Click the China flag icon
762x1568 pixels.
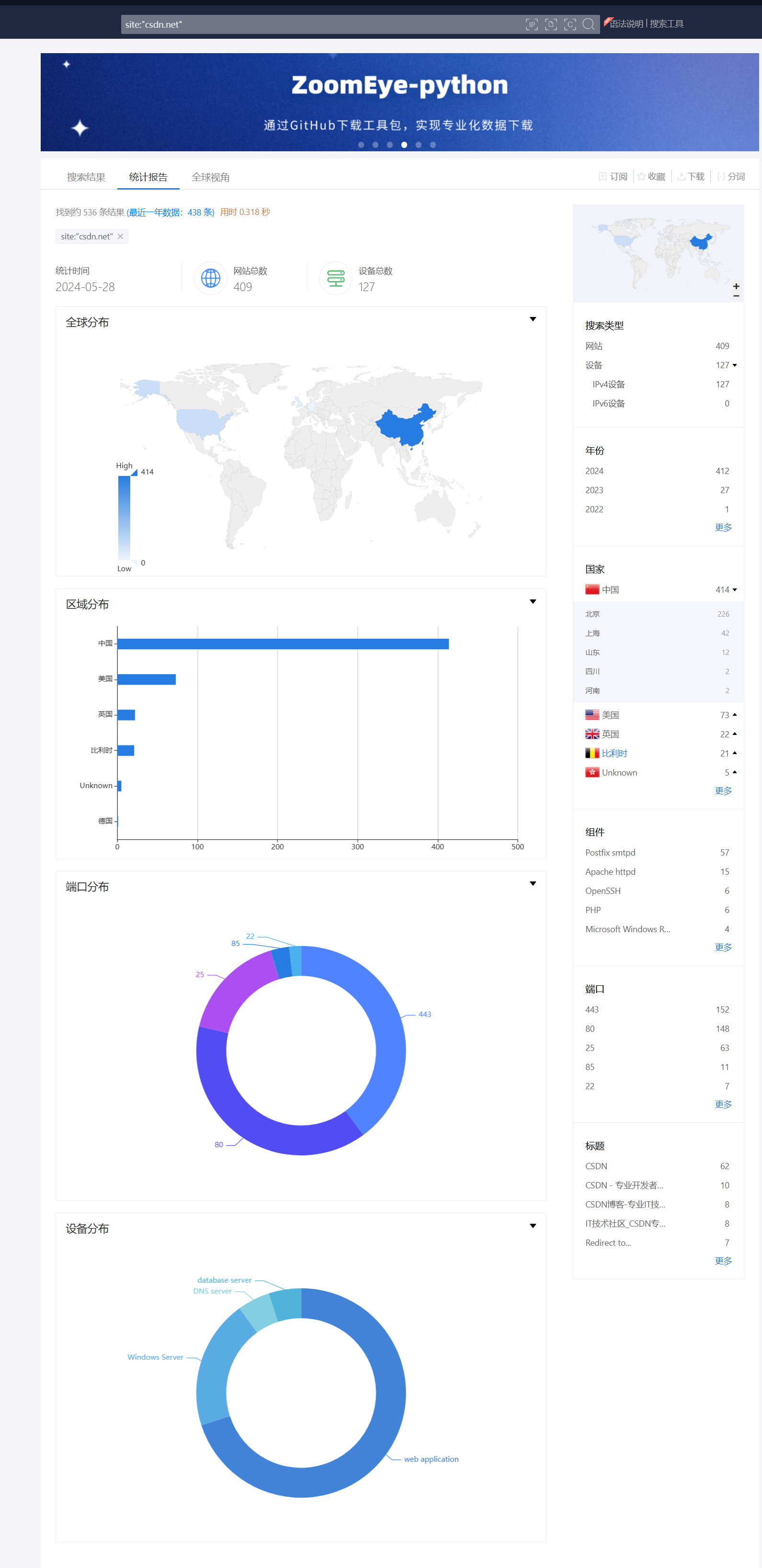click(x=592, y=589)
